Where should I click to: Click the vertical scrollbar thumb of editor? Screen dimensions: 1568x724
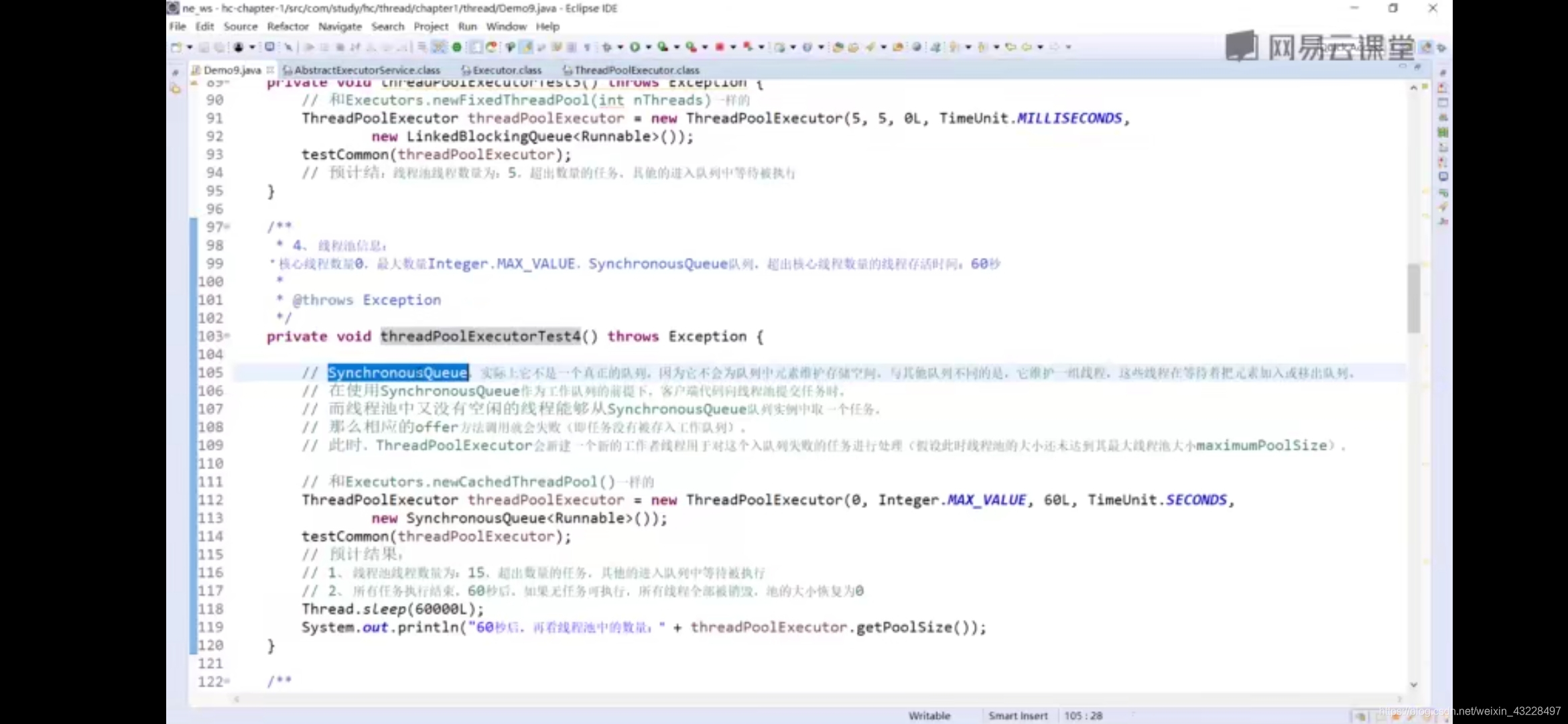pos(1413,298)
